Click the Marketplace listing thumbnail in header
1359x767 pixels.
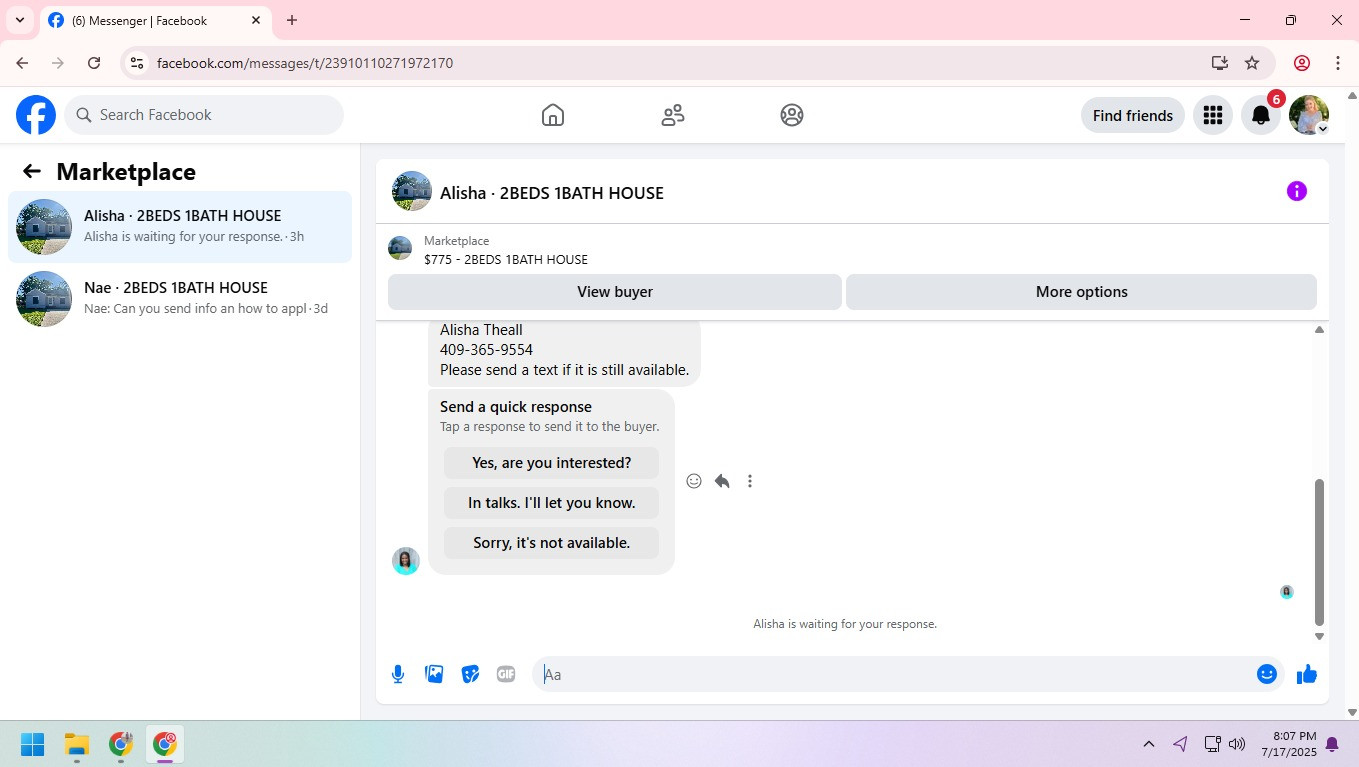click(400, 248)
